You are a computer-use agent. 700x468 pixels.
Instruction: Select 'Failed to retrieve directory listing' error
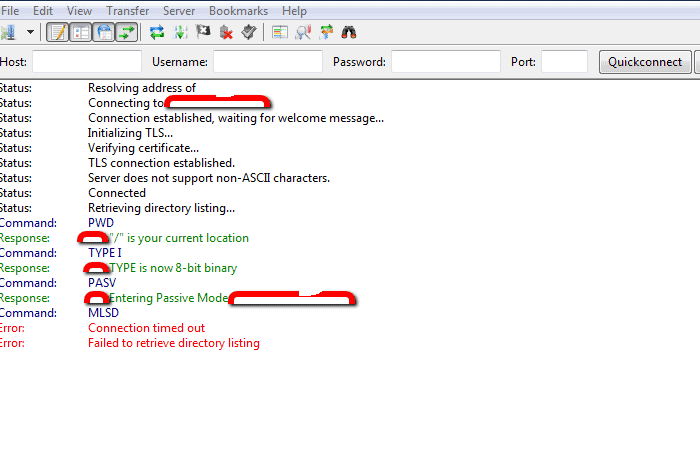tap(174, 343)
